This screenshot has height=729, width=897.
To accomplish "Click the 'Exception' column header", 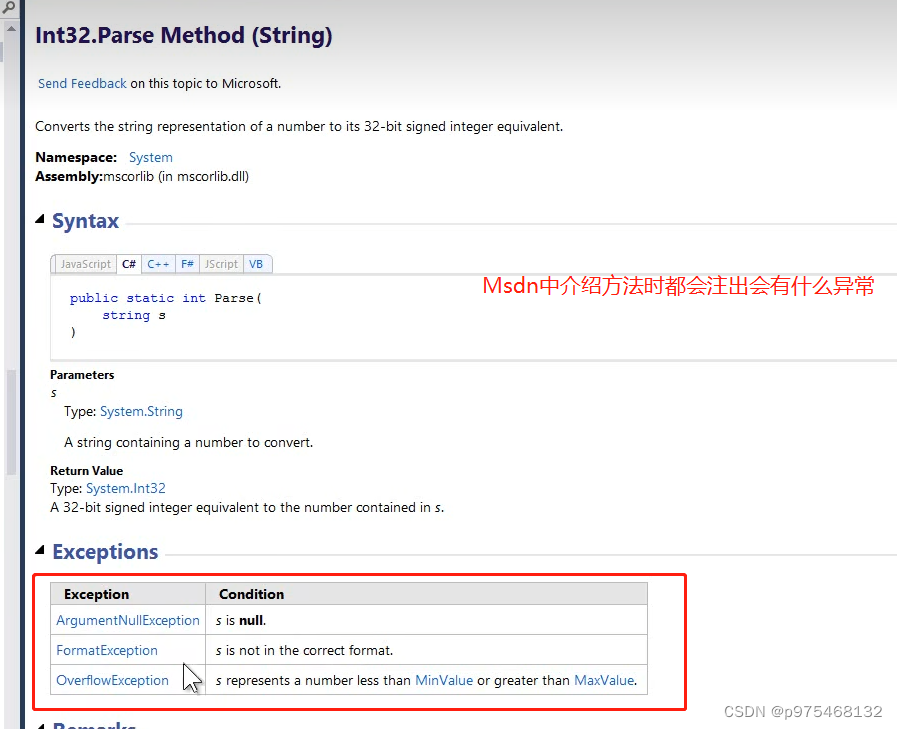I will click(128, 594).
